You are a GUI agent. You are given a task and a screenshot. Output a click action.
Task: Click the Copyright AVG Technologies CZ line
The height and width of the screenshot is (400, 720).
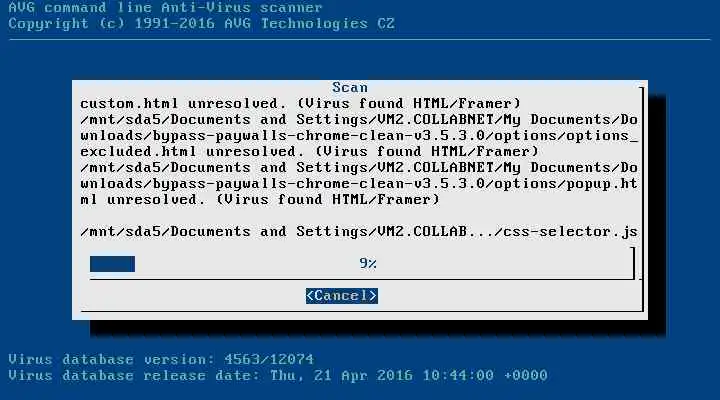(201, 23)
